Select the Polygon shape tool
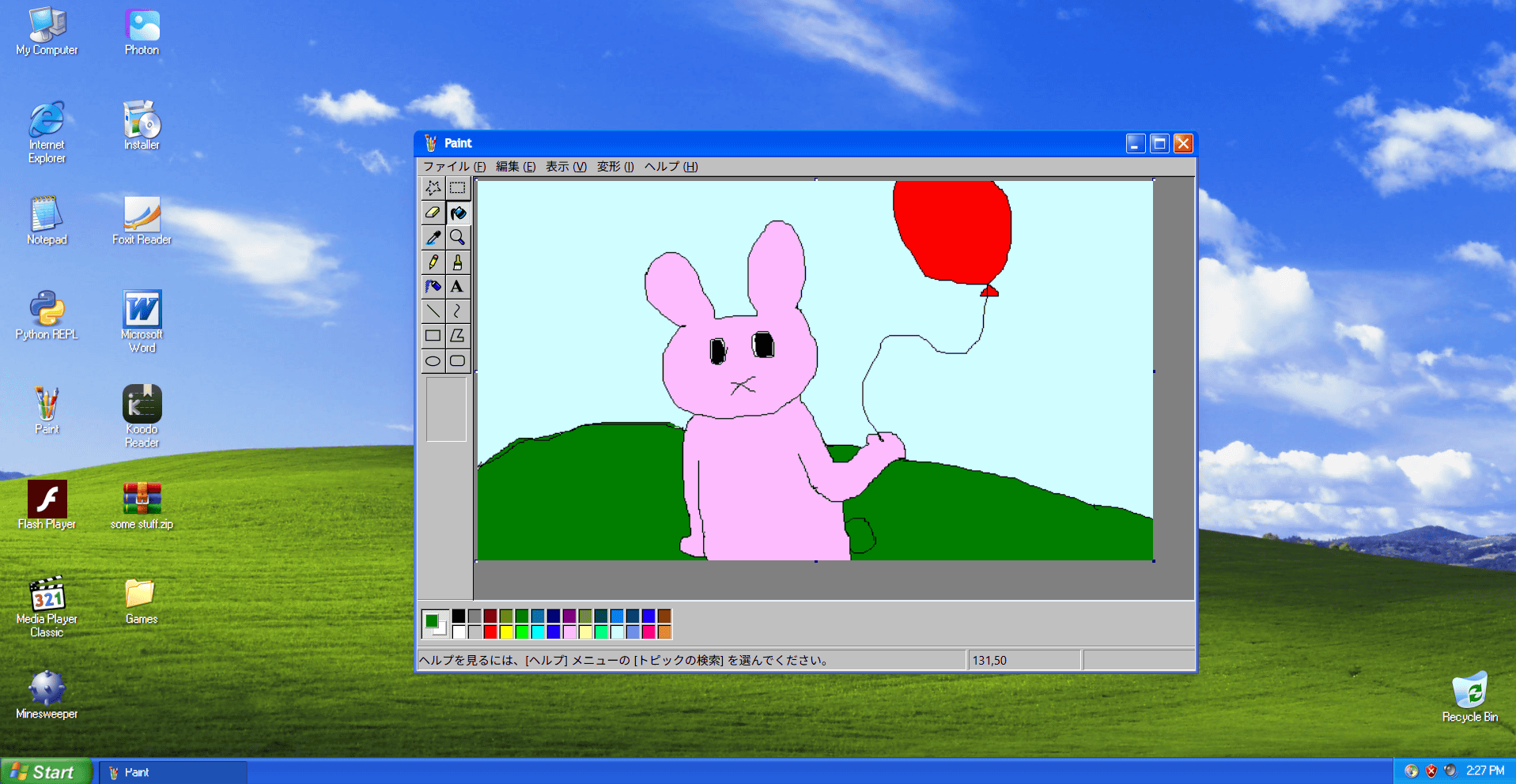Image resolution: width=1516 pixels, height=784 pixels. pos(458,335)
